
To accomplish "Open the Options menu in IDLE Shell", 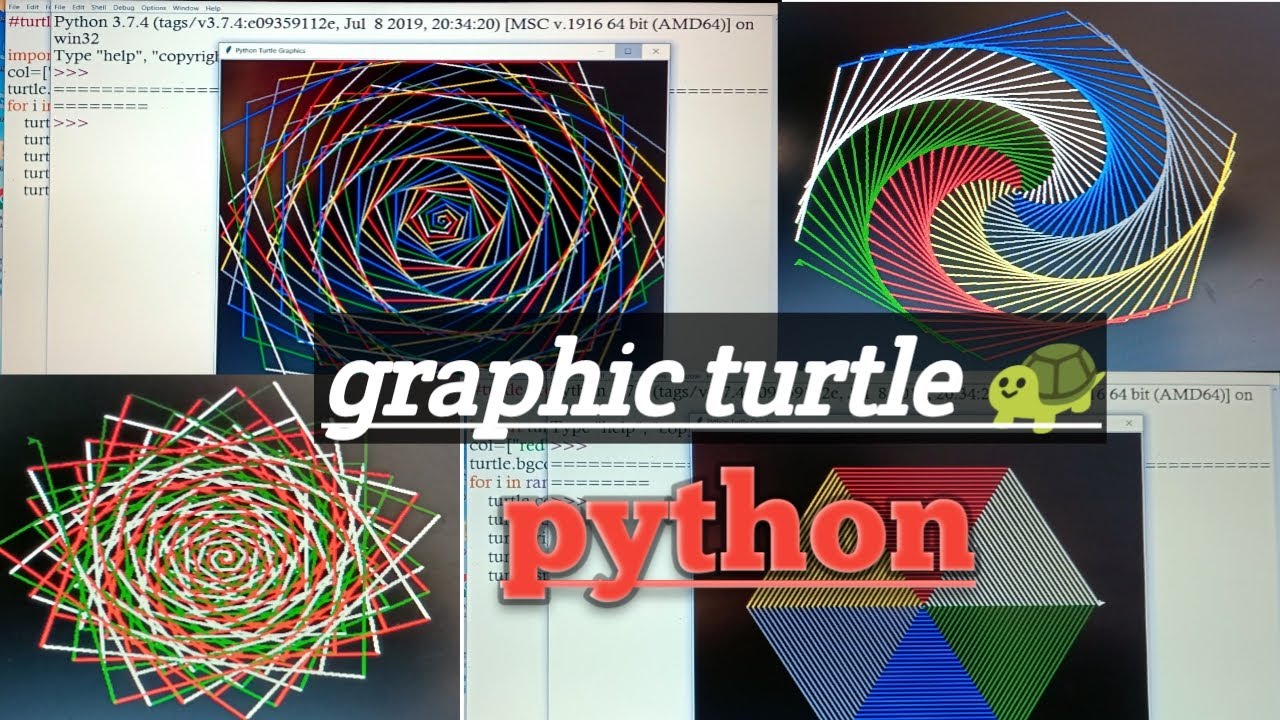I will click(x=153, y=8).
